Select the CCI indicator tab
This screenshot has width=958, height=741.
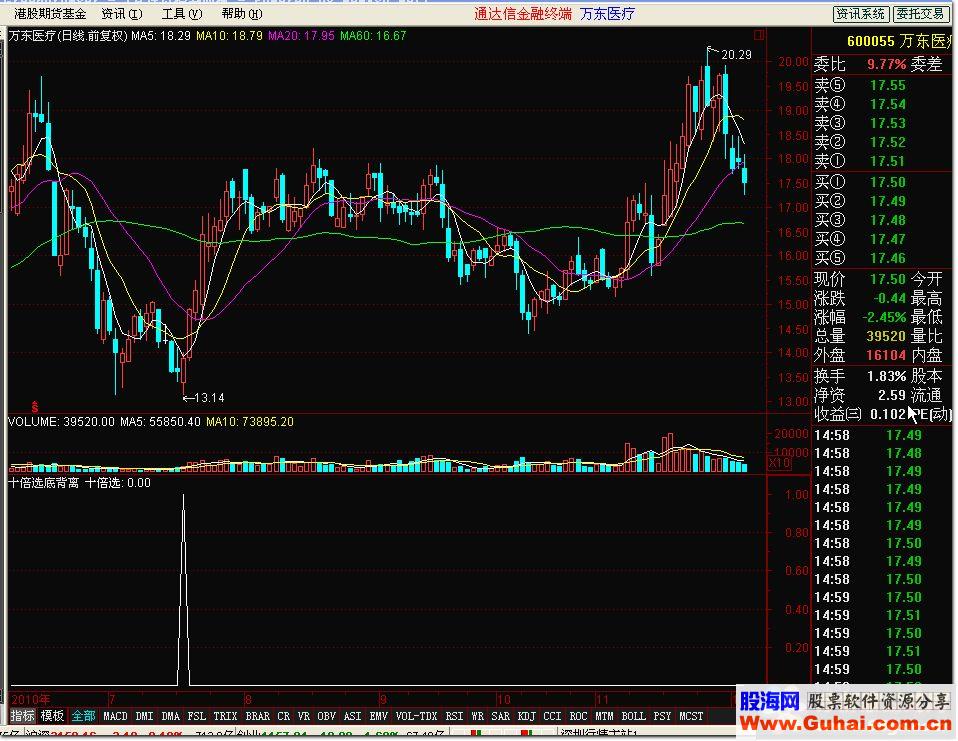pos(552,716)
